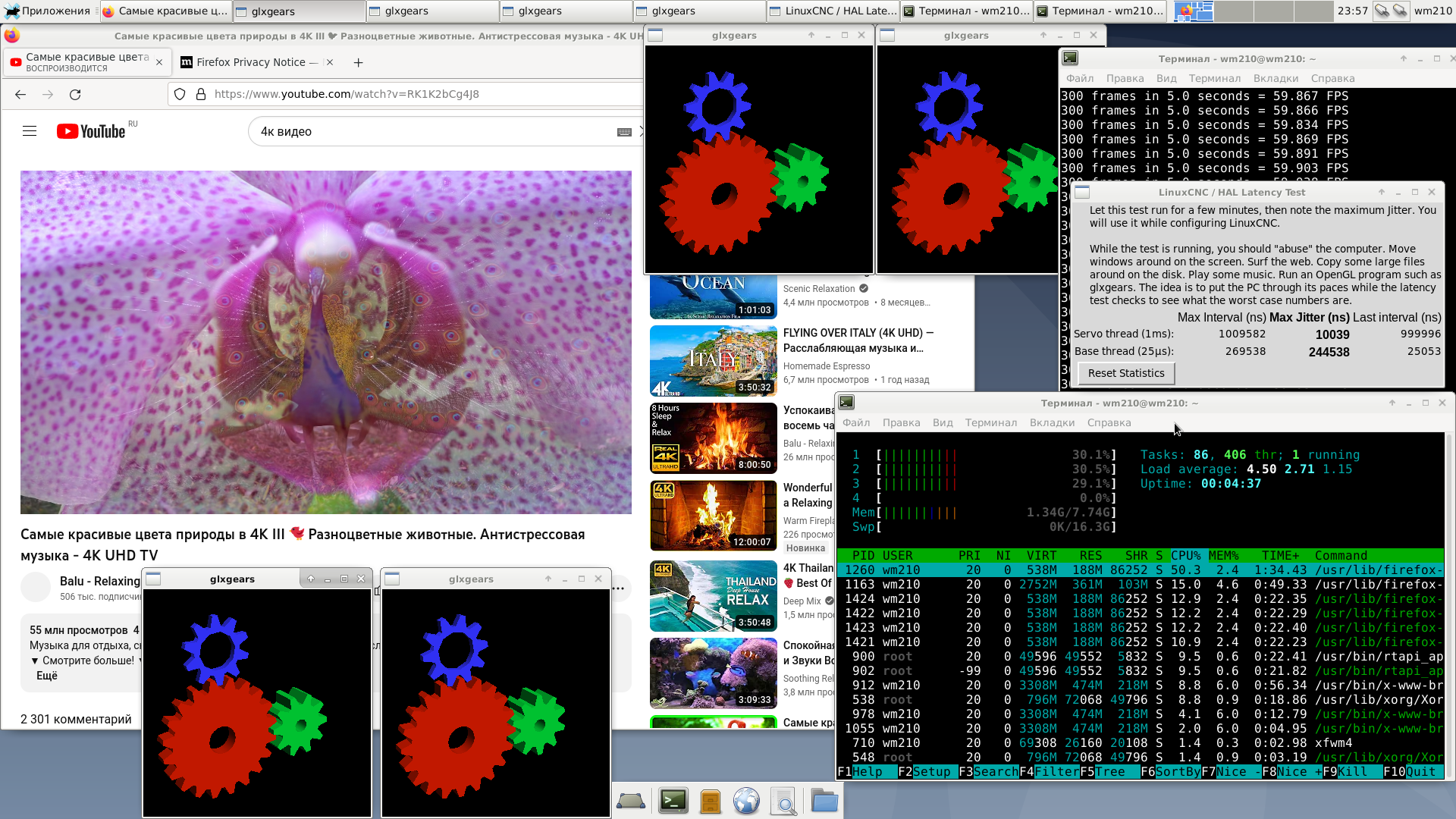
Task: Open Flying Over Italy video thumbnail
Action: tap(713, 361)
